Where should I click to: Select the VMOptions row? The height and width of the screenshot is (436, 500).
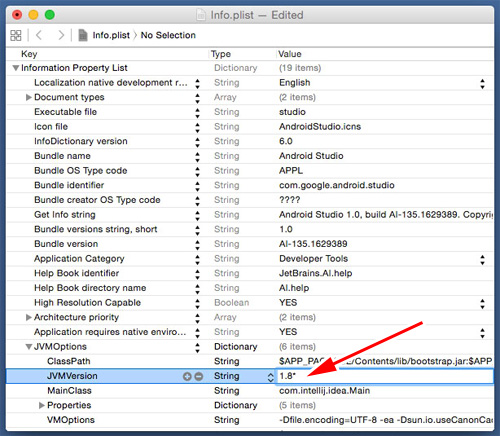pos(250,420)
